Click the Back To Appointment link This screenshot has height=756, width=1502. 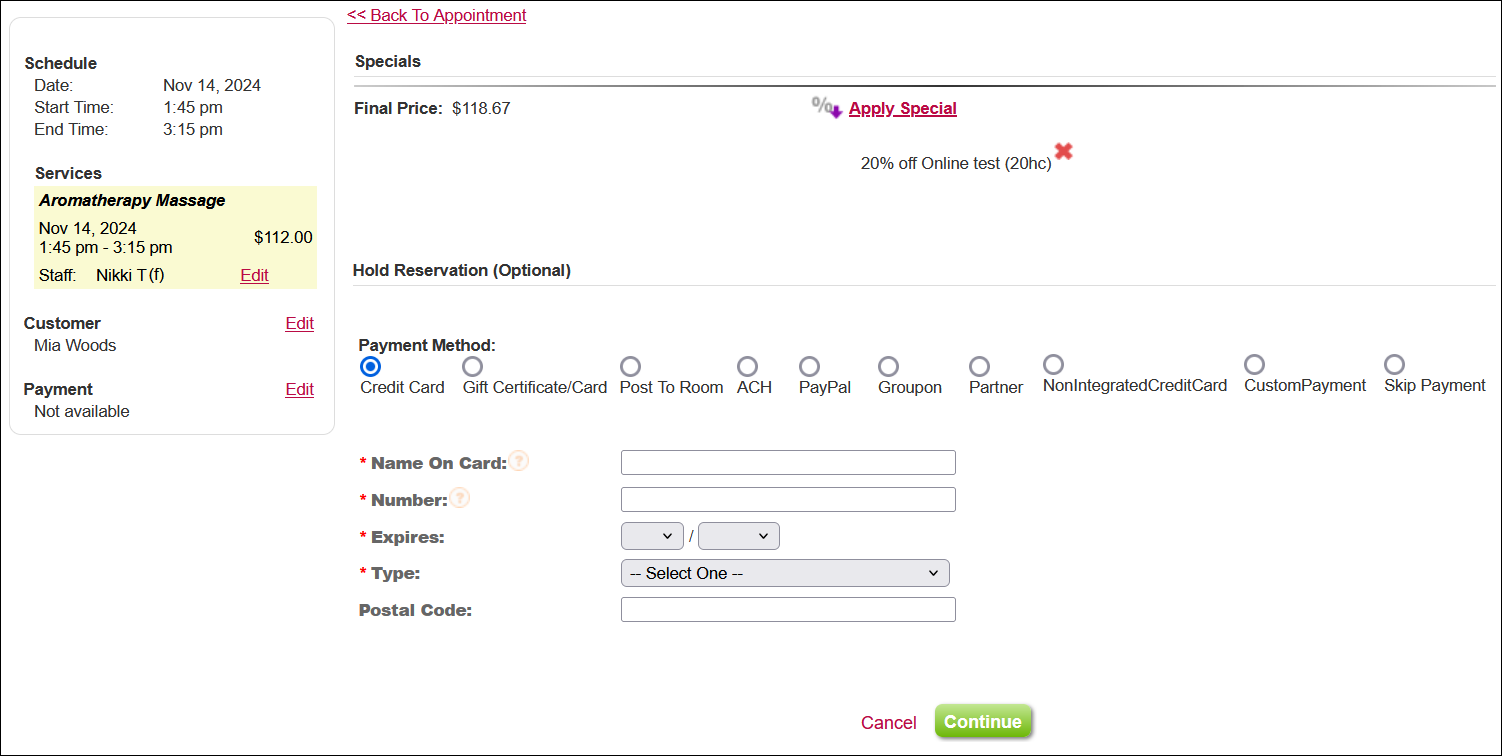click(x=436, y=15)
